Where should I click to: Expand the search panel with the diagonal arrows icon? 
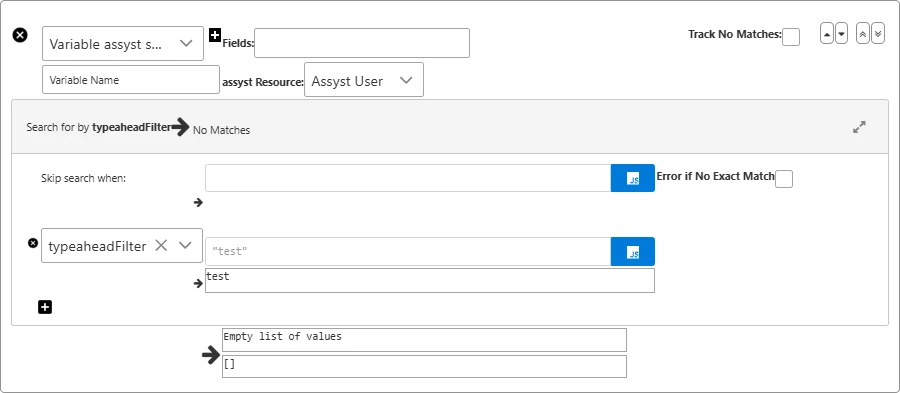(x=859, y=127)
